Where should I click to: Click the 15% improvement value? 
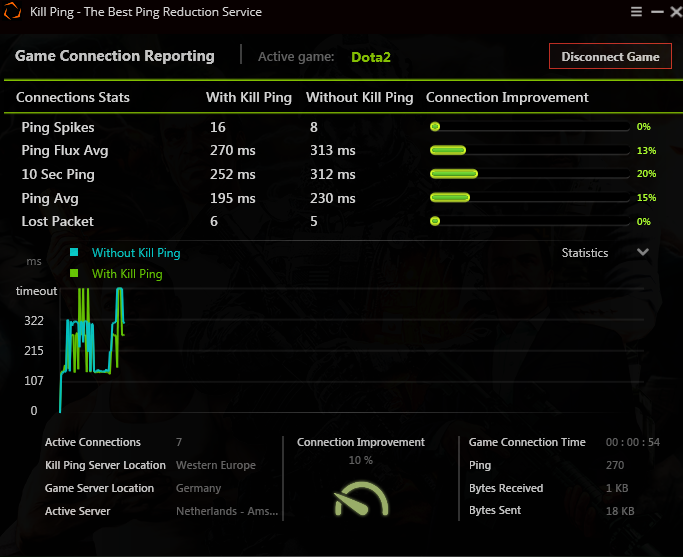pyautogui.click(x=646, y=198)
